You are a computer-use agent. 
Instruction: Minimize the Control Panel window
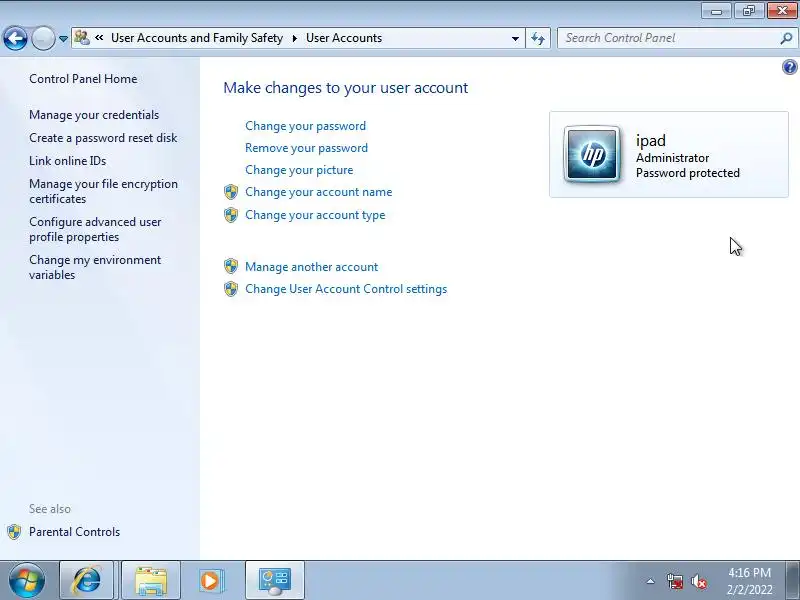tap(716, 10)
